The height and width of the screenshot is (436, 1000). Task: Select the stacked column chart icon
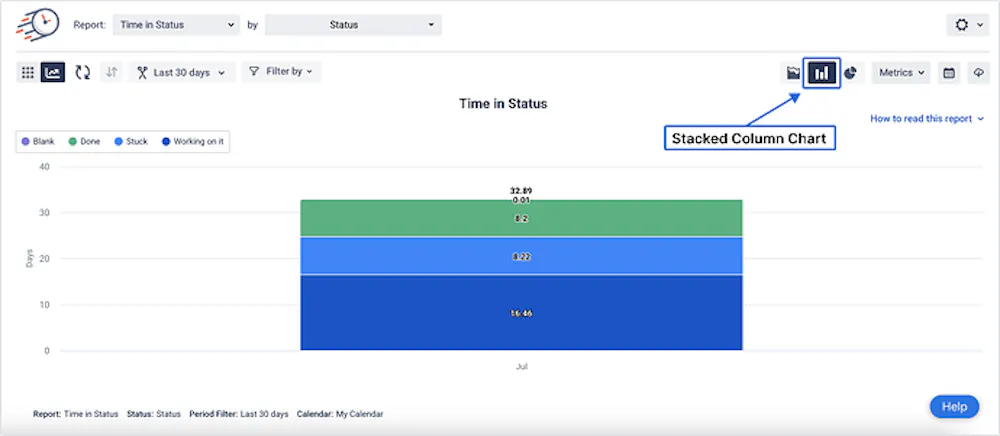click(x=822, y=73)
